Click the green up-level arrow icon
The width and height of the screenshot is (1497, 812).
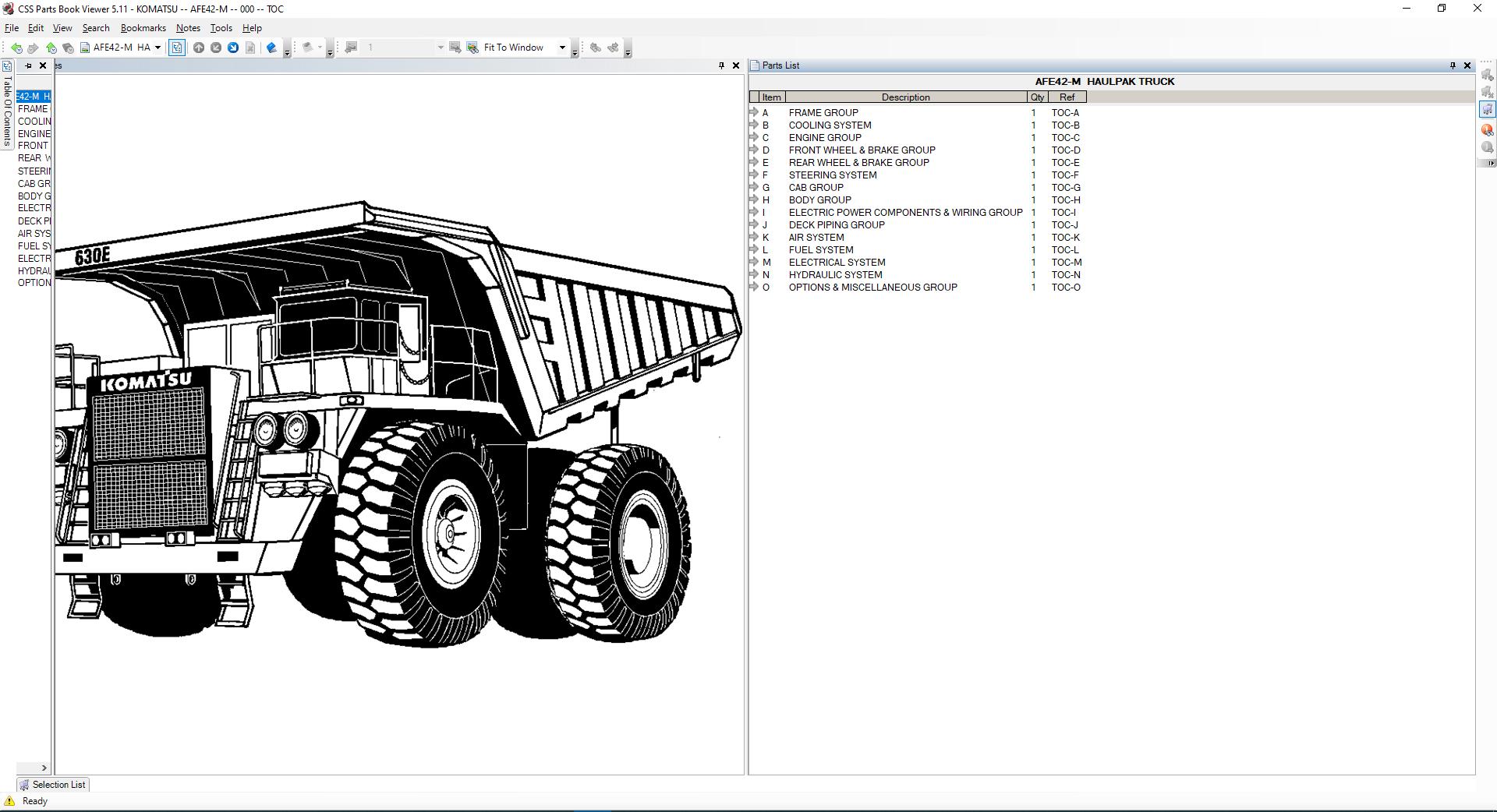coord(51,48)
